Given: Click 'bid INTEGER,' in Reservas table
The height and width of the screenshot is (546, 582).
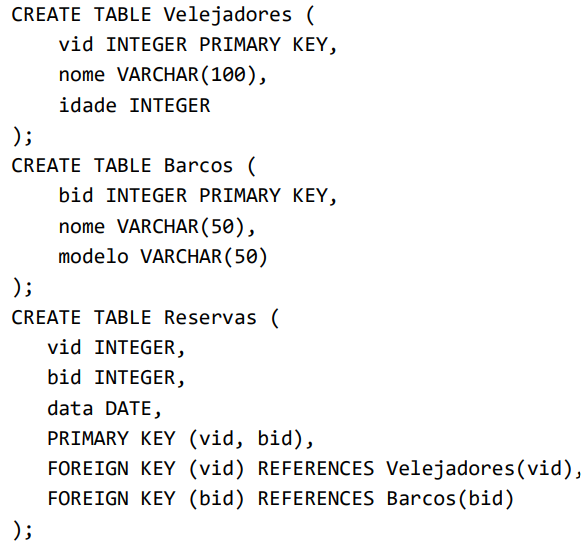Looking at the screenshot, I should [x=116, y=378].
